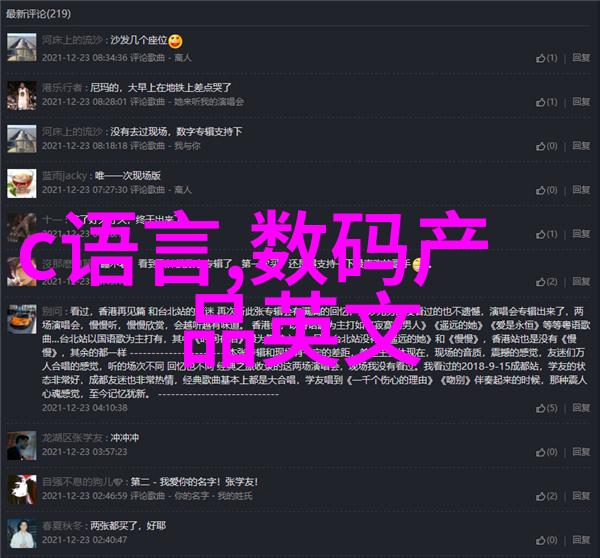600x558 pixels.
Task: Click thumbs-up for '唯一一次现场版' comment
Action: tap(546, 190)
